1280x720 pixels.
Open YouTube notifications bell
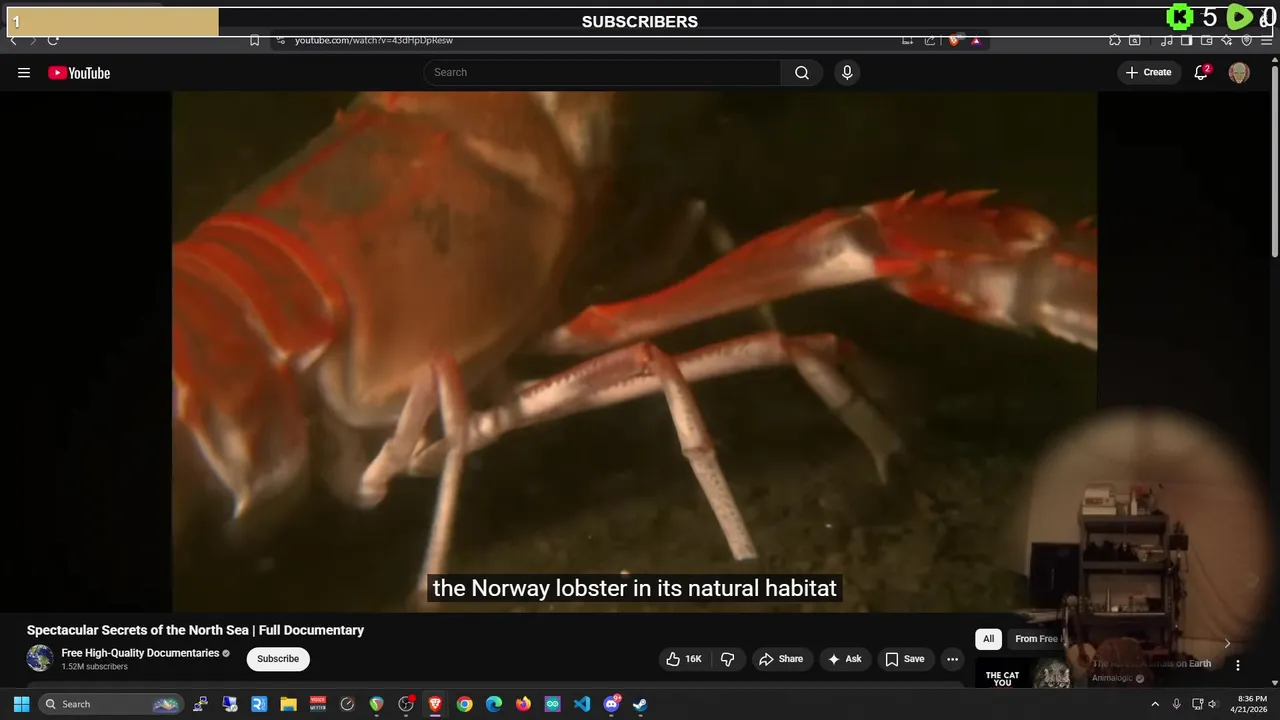click(1201, 72)
